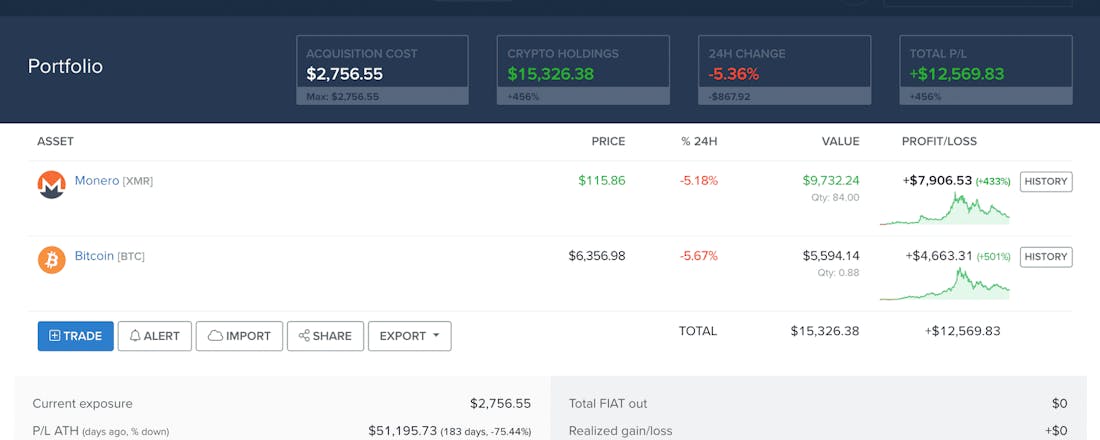
Task: Open the Monero asset link
Action: point(97,181)
